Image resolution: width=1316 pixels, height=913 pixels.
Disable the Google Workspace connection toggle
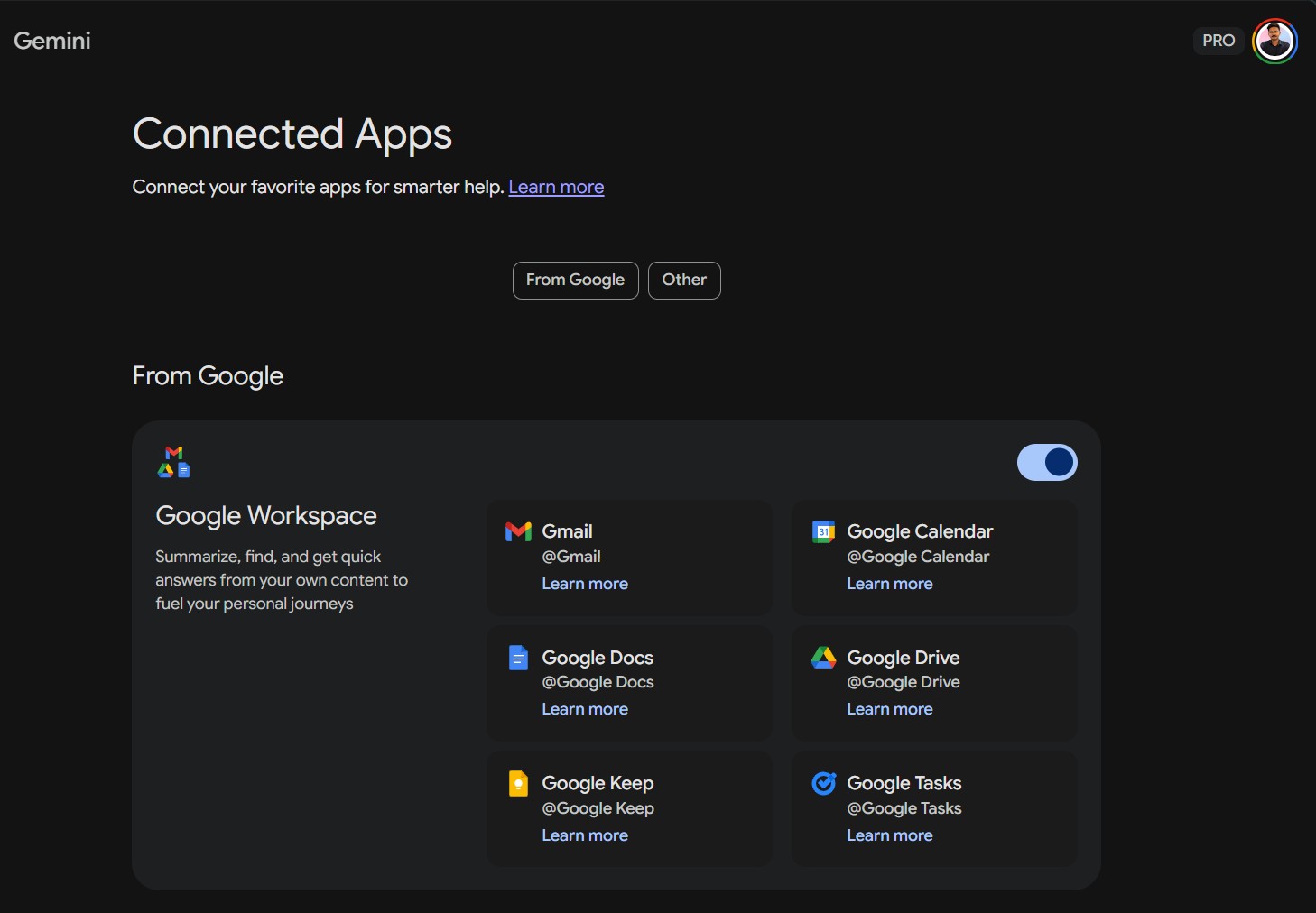[x=1047, y=462]
